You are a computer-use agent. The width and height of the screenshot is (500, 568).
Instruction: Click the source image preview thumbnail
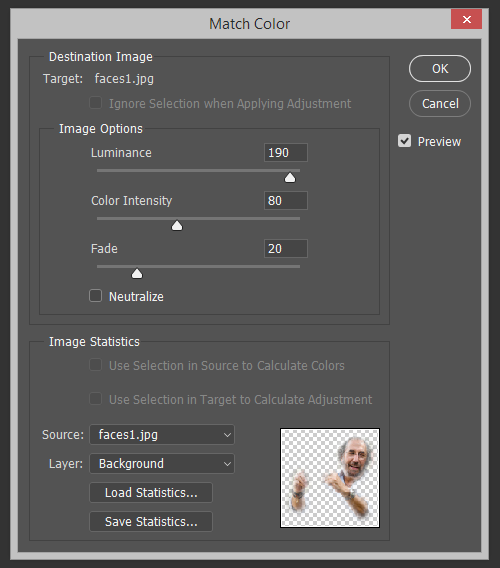[x=330, y=478]
